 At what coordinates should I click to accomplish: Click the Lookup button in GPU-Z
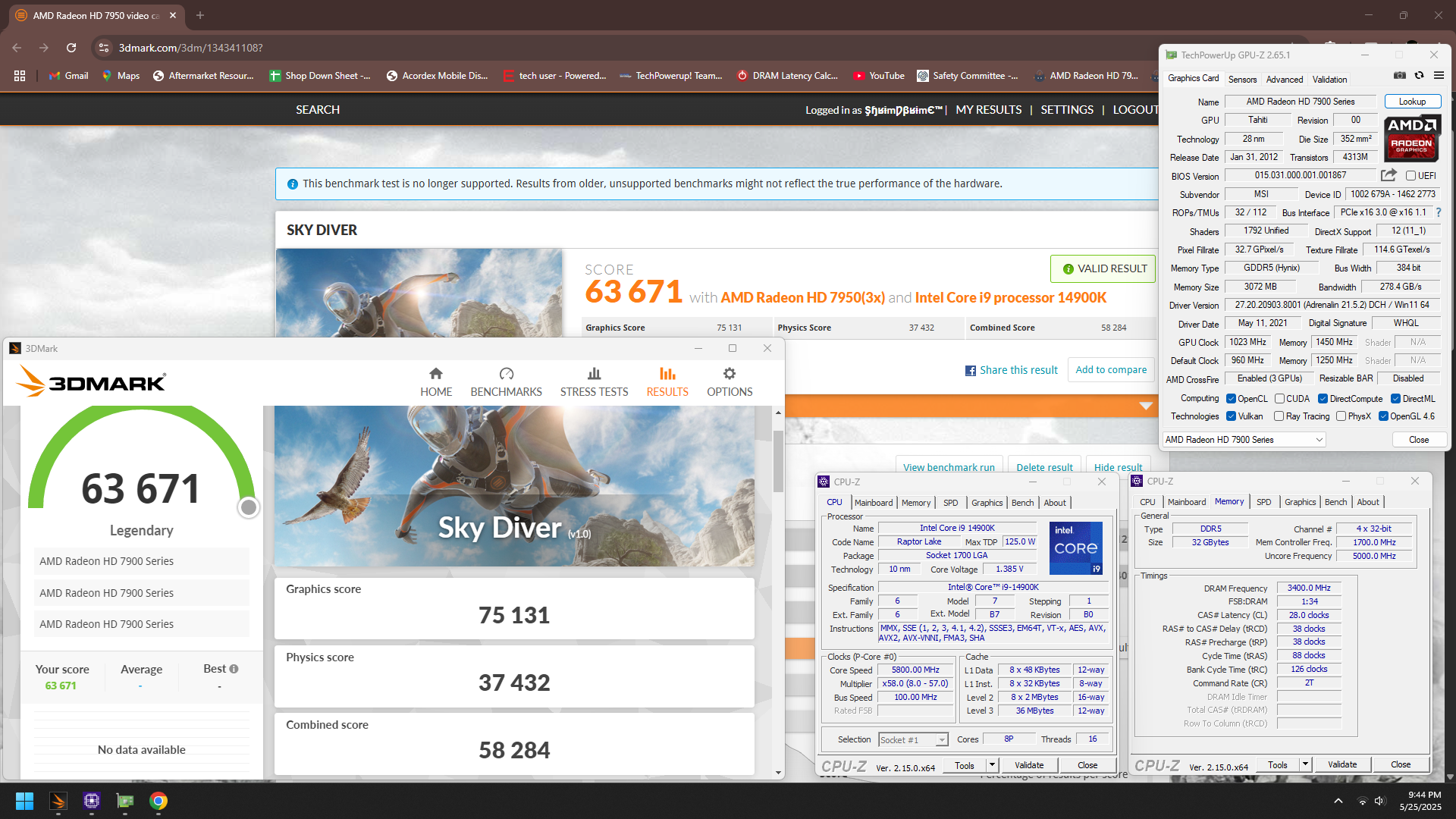[x=1412, y=102]
